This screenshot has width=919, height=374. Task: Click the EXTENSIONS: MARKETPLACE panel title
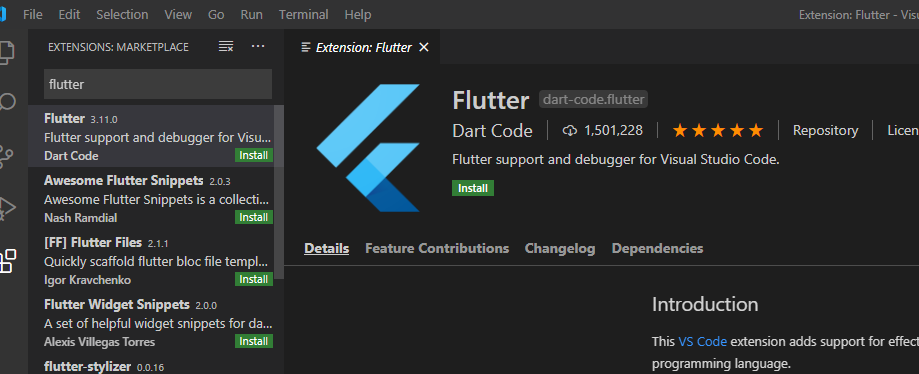click(118, 47)
